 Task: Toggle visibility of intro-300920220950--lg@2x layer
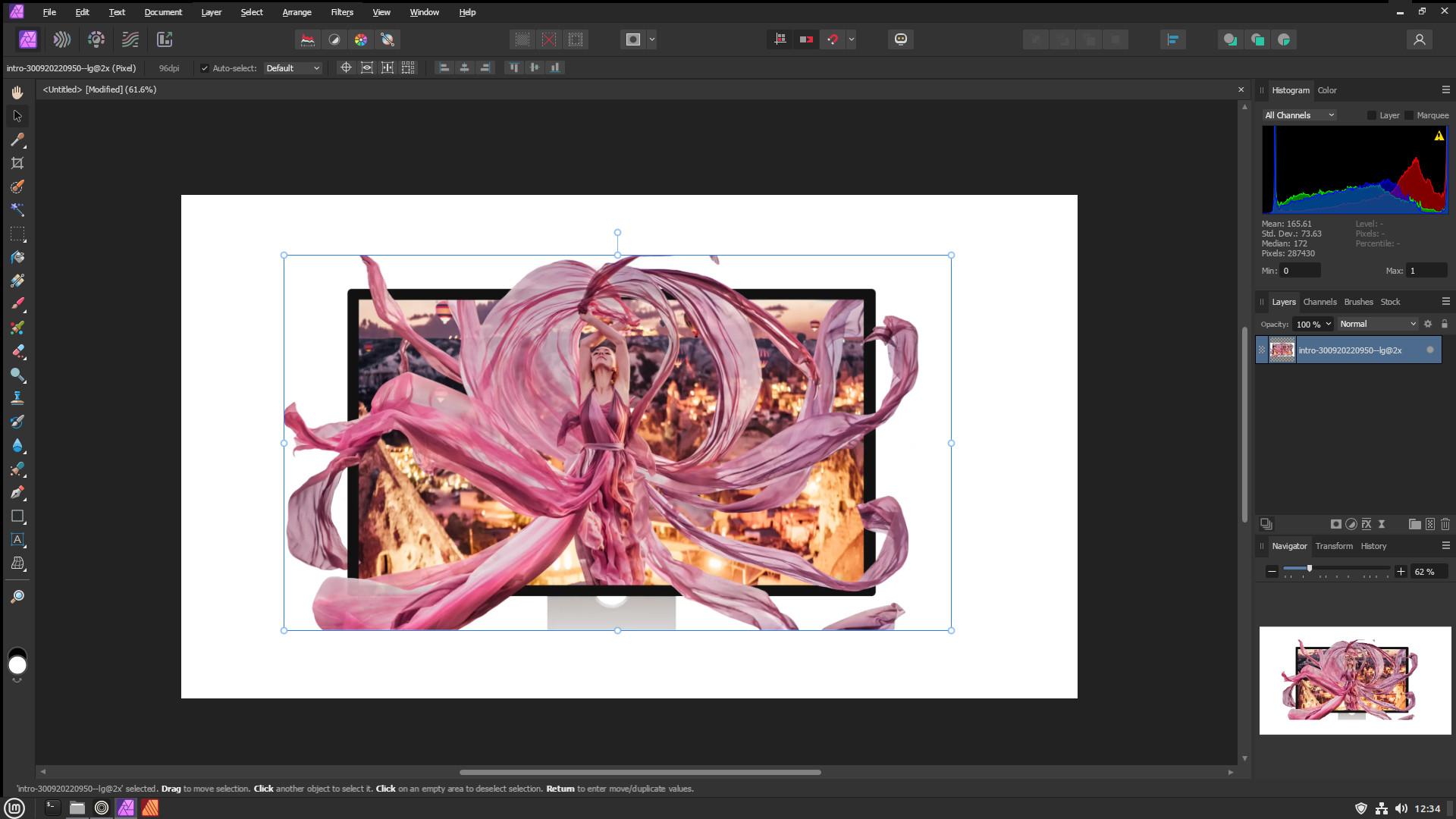[x=1429, y=350]
